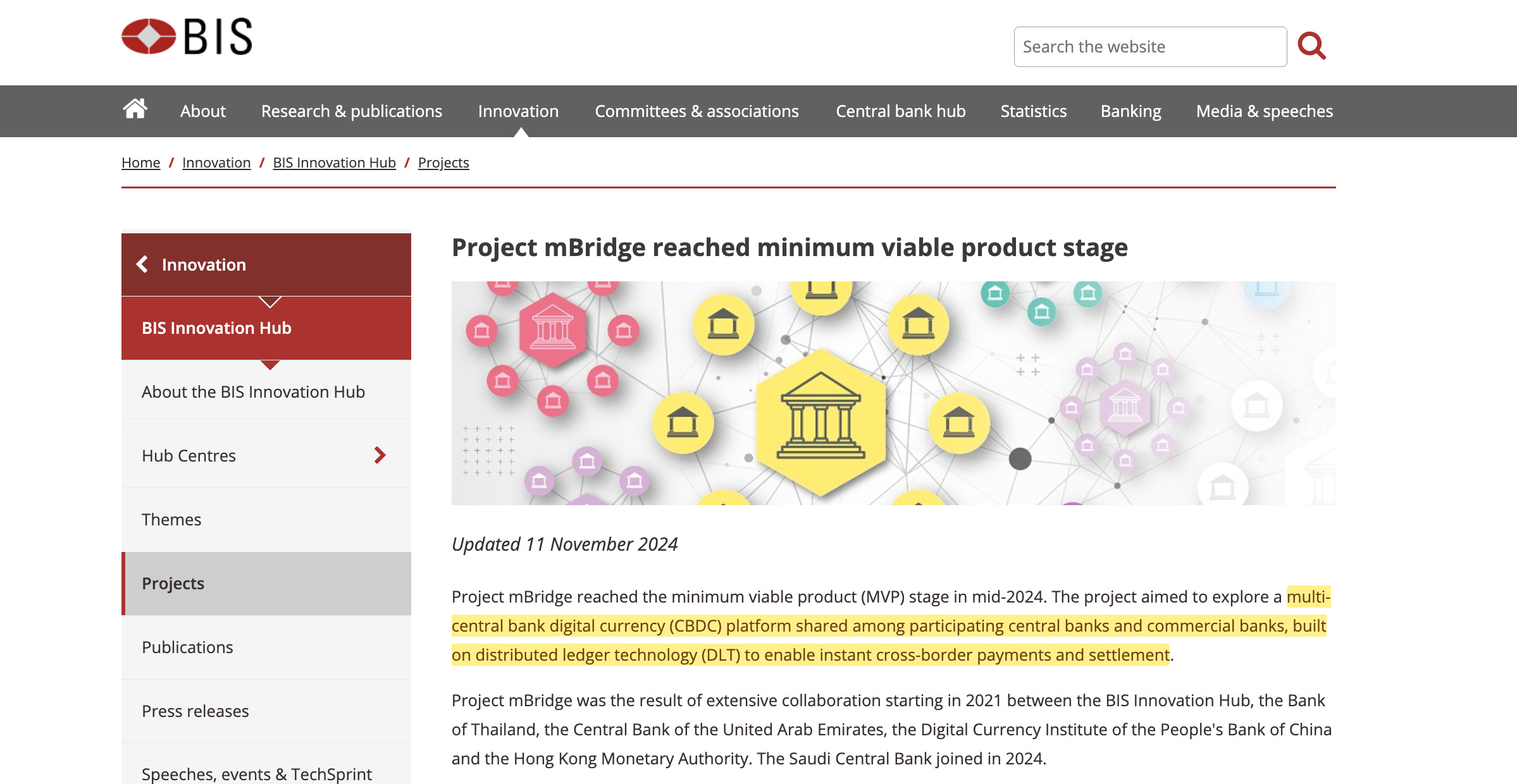Select BIS Innovation Hub sidebar heading
1517x784 pixels.
tap(216, 328)
